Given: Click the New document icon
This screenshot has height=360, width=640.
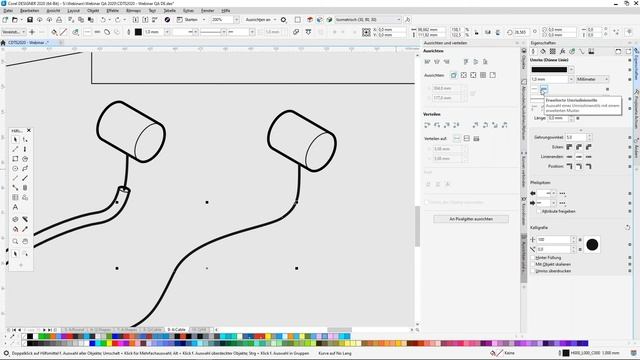Looking at the screenshot, I should [x=5, y=20].
